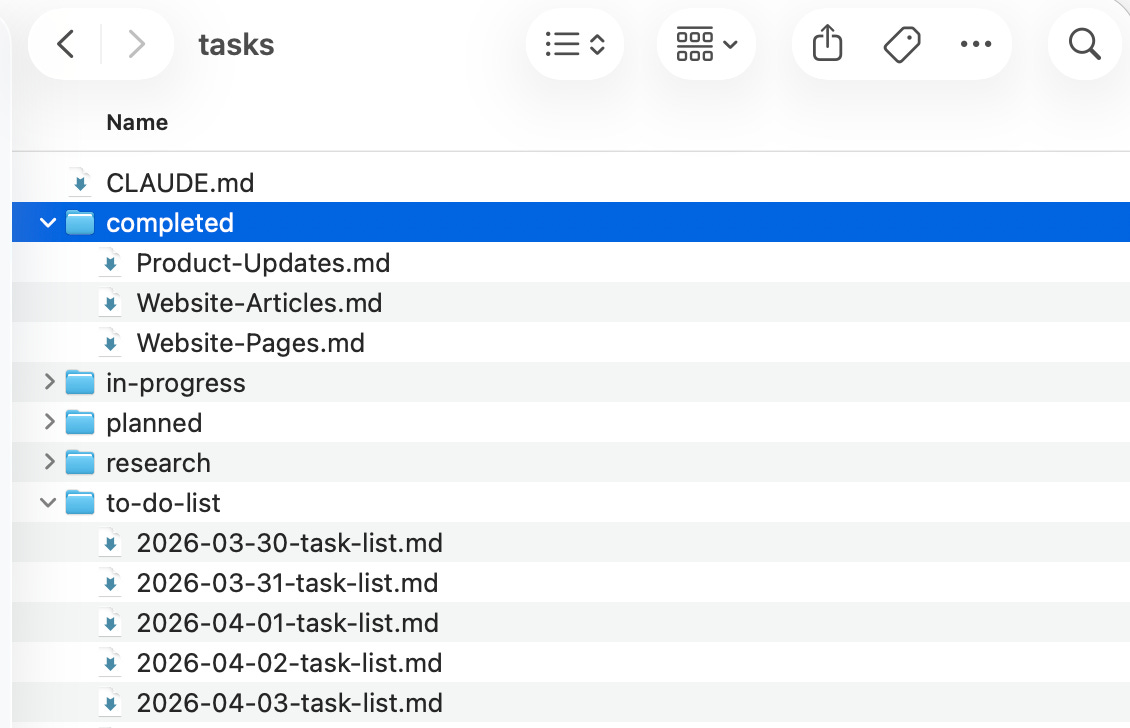The height and width of the screenshot is (728, 1130).
Task: Click the tag icon to edit tags
Action: (902, 45)
